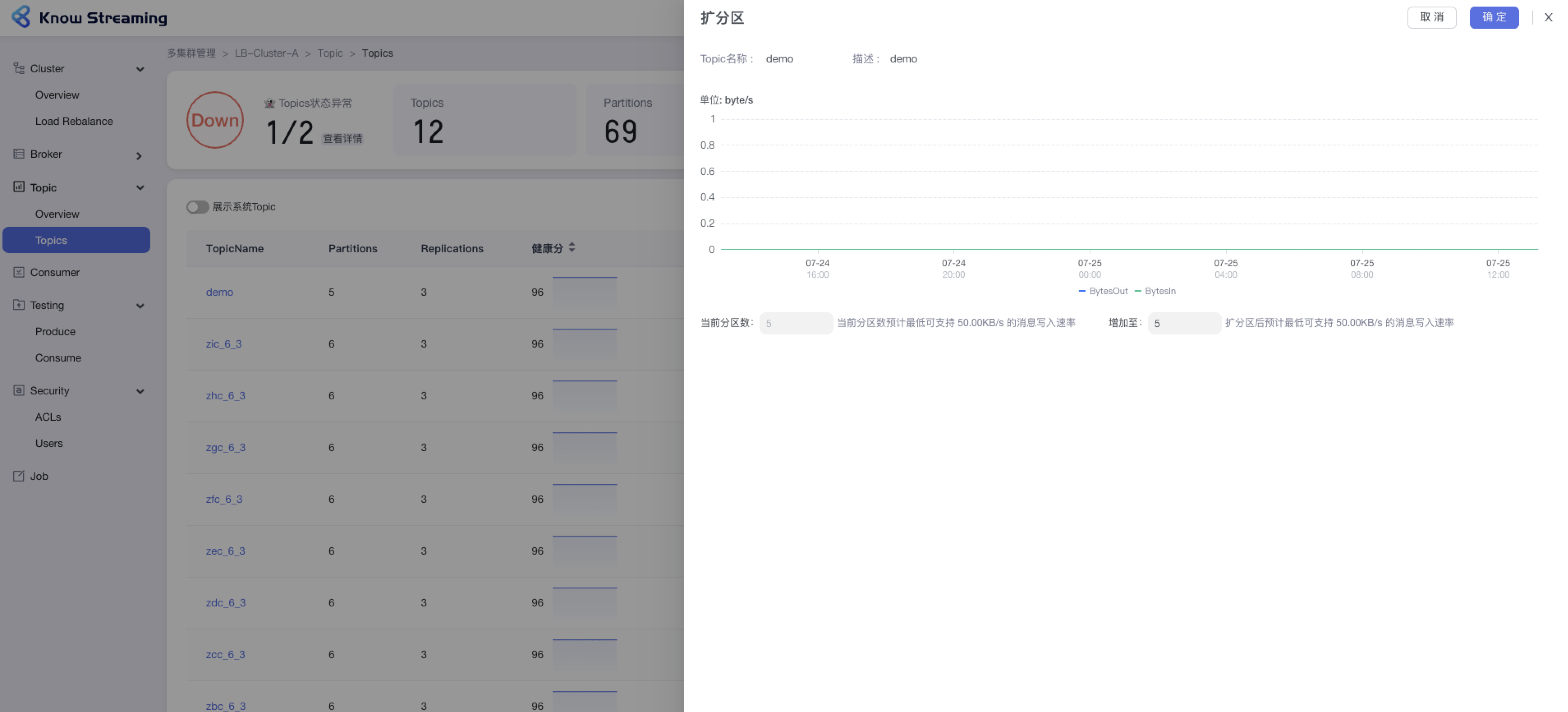Open the zic_6_3 topic link
The image size is (1568, 712).
pyautogui.click(x=223, y=344)
